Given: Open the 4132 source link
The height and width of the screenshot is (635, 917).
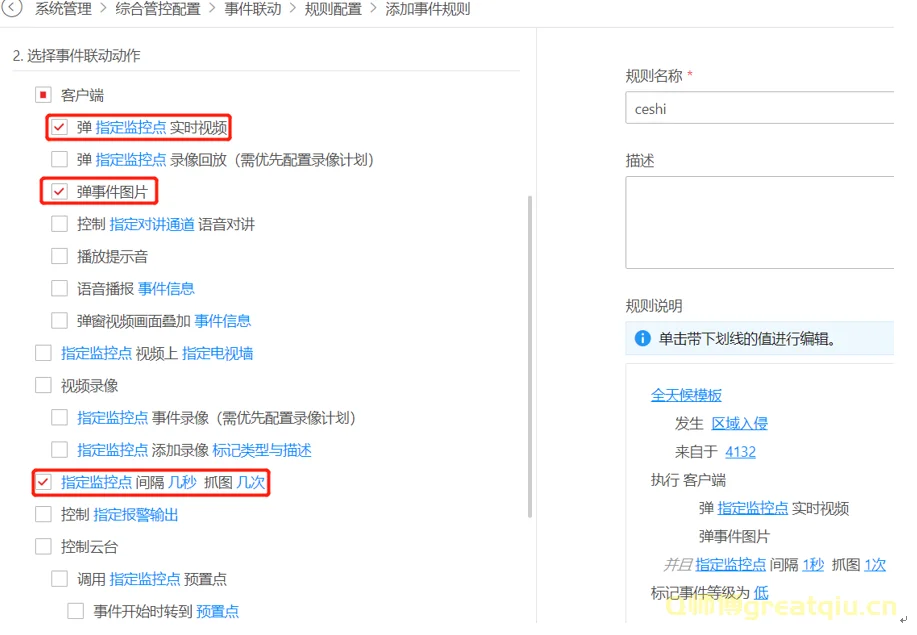Looking at the screenshot, I should coord(740,451).
